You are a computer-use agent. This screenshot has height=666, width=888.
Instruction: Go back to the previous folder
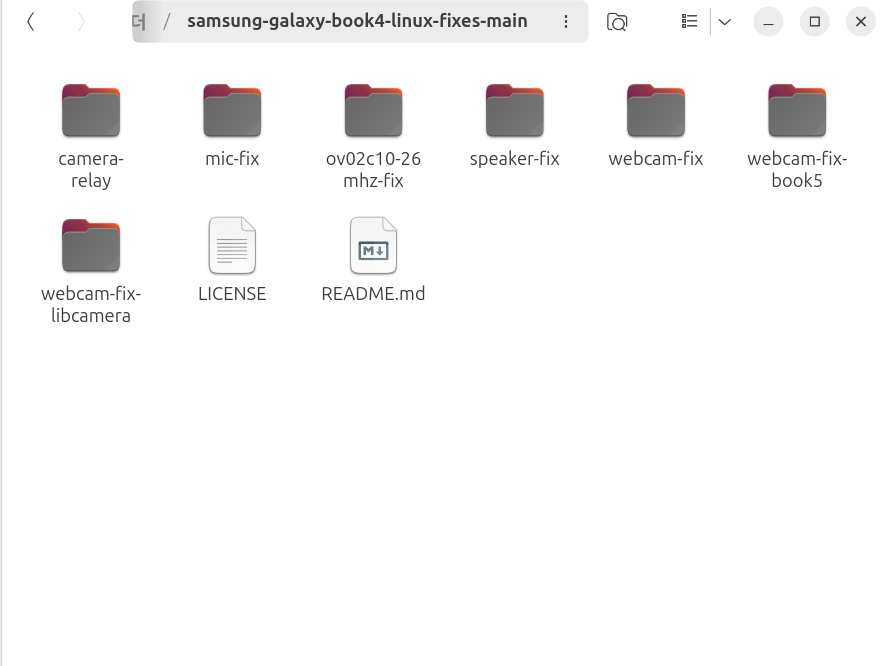31,22
